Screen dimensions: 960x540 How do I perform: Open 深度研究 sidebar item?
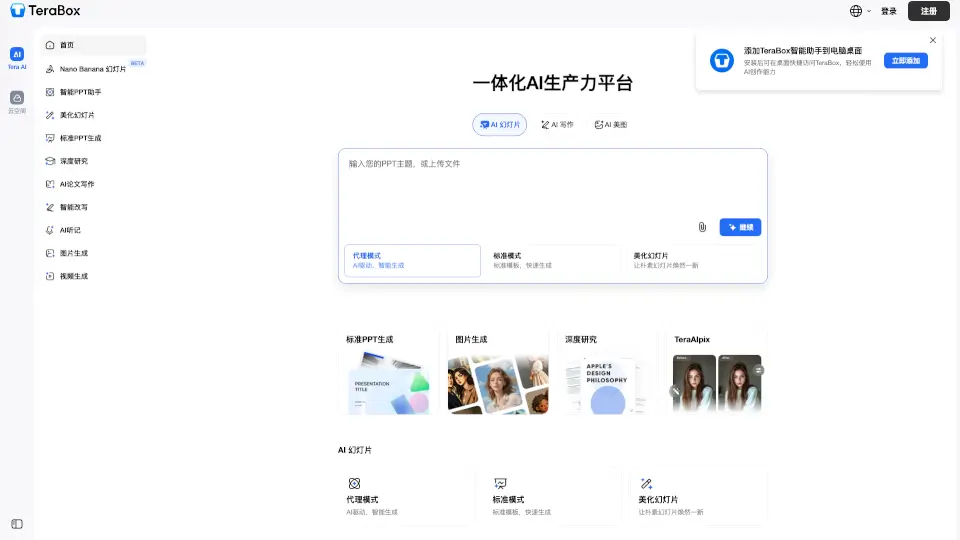click(74, 161)
